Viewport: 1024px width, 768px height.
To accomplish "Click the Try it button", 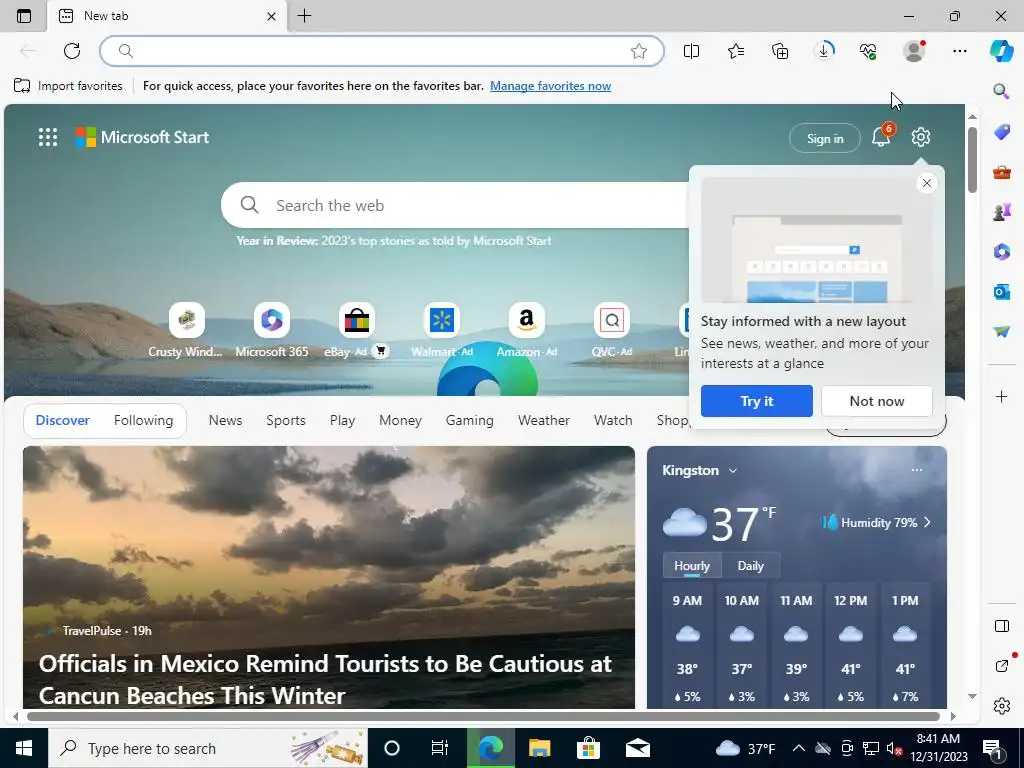I will click(x=756, y=401).
